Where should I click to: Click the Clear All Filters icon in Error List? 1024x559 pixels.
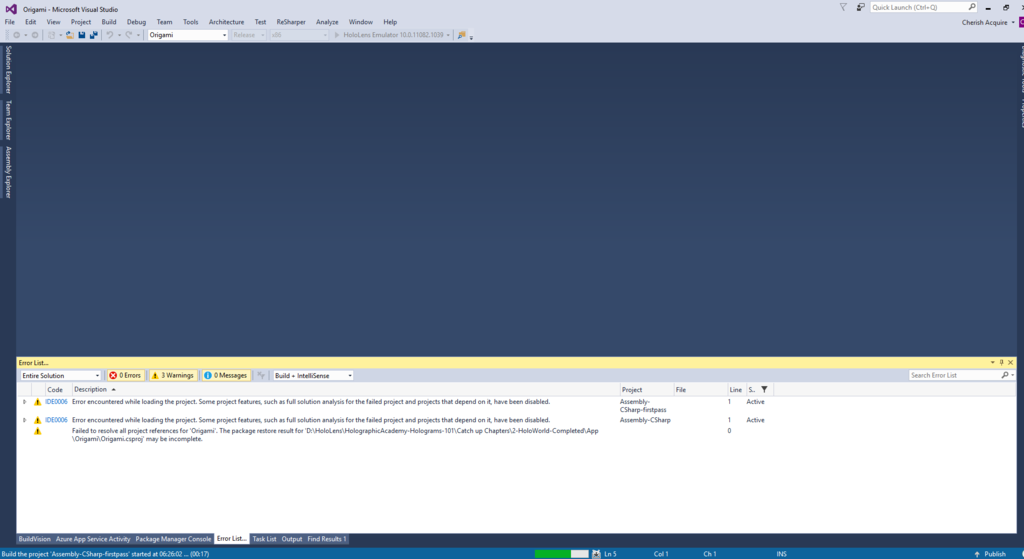261,375
